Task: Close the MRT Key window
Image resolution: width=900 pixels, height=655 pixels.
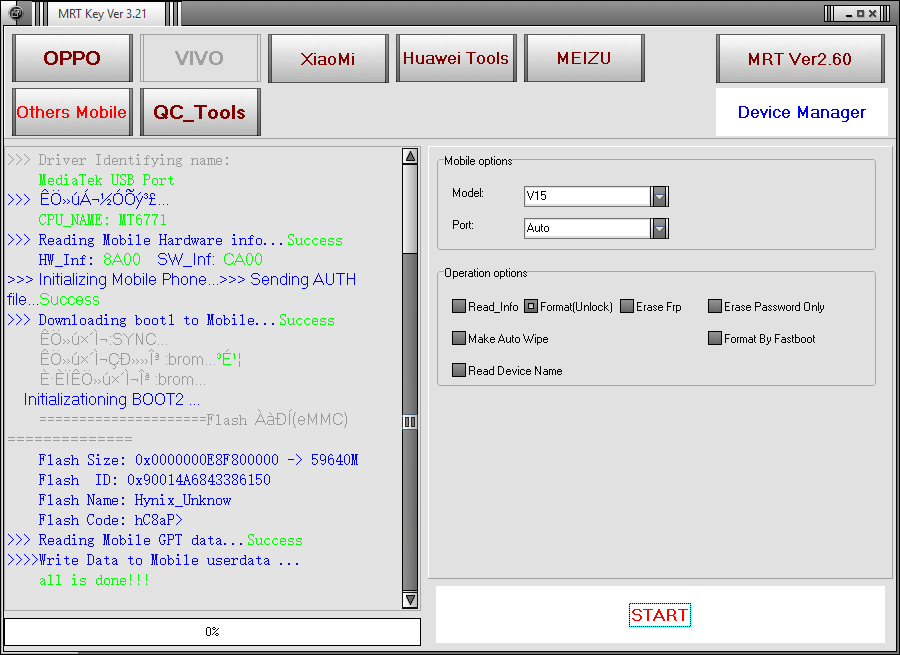Action: pyautogui.click(x=872, y=14)
